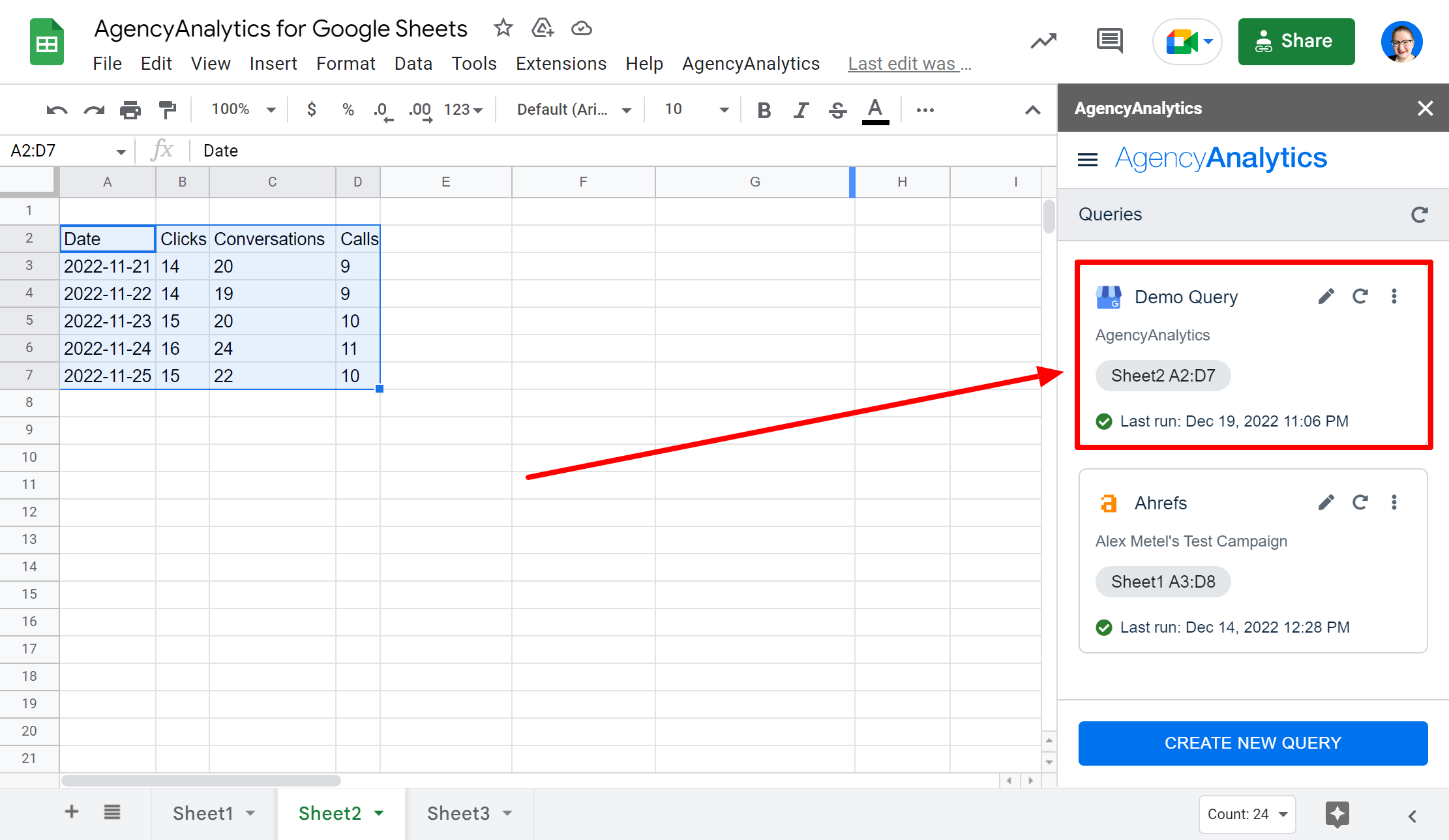
Task: Re-run the Demo Query
Action: click(1360, 297)
